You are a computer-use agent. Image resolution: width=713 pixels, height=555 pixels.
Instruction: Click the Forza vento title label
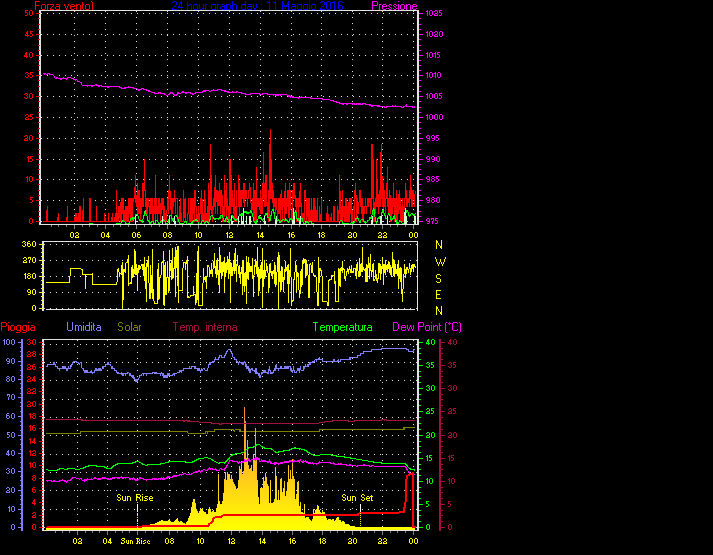tap(65, 6)
